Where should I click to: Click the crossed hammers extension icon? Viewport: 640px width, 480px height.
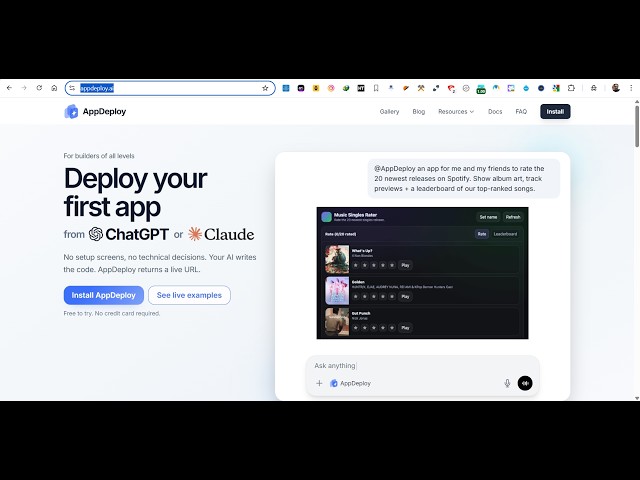coord(421,88)
